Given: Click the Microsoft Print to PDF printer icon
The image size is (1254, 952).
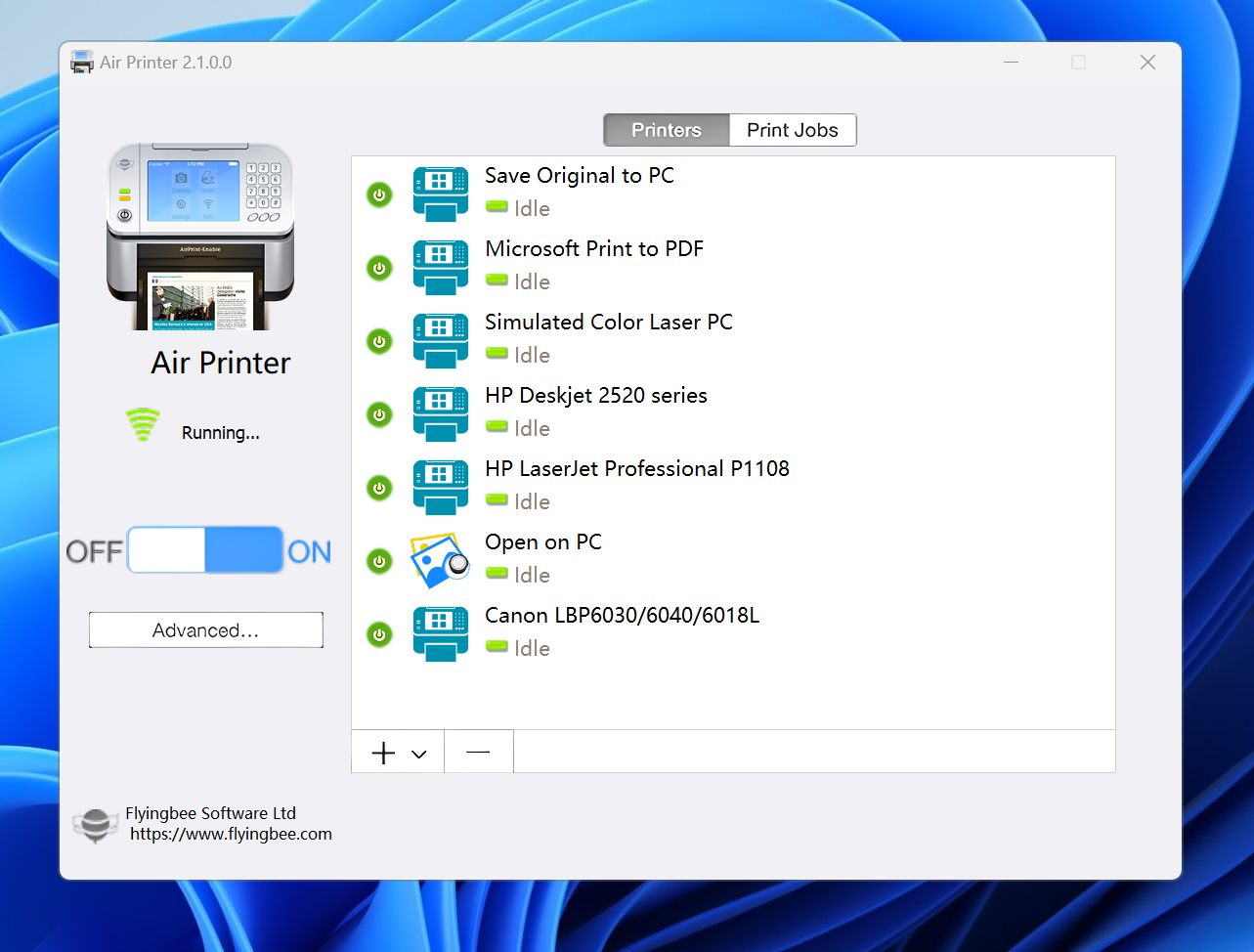Looking at the screenshot, I should [x=440, y=268].
